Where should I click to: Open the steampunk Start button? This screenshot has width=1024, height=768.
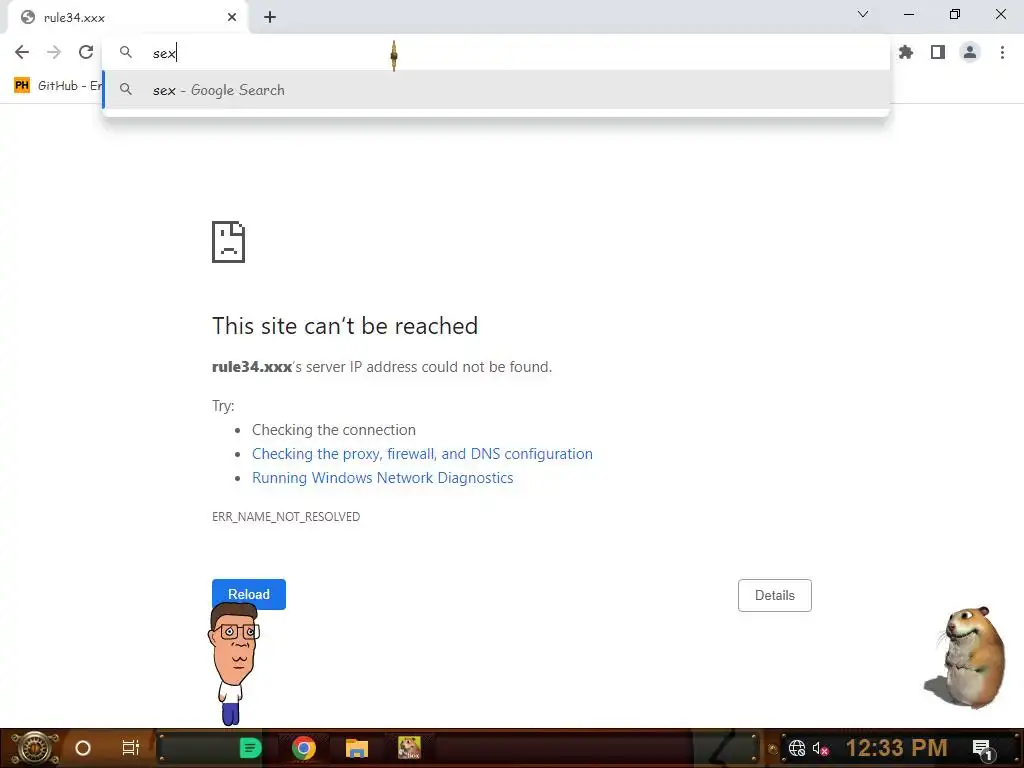34,748
